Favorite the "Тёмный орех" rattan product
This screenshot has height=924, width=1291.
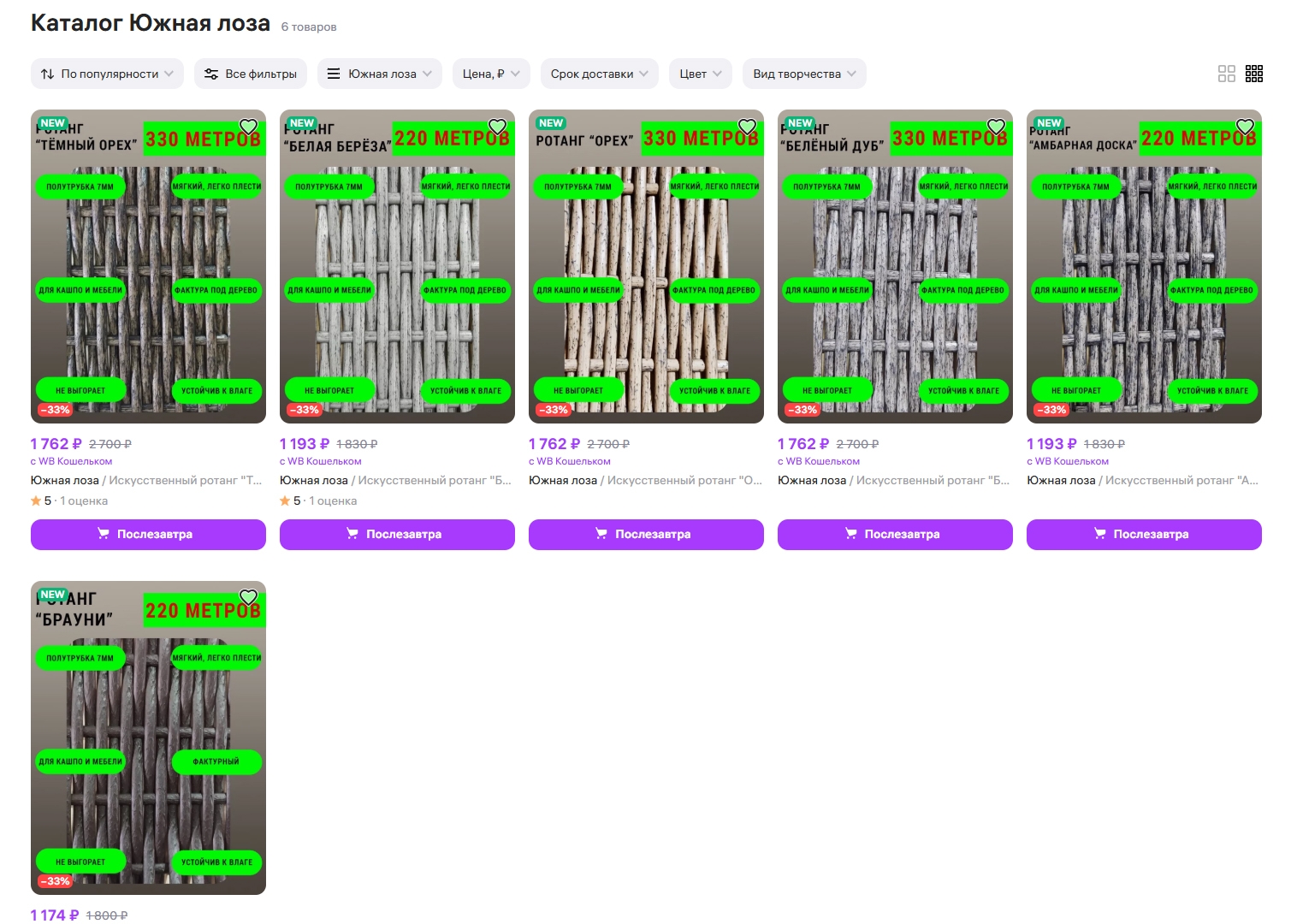pyautogui.click(x=248, y=127)
